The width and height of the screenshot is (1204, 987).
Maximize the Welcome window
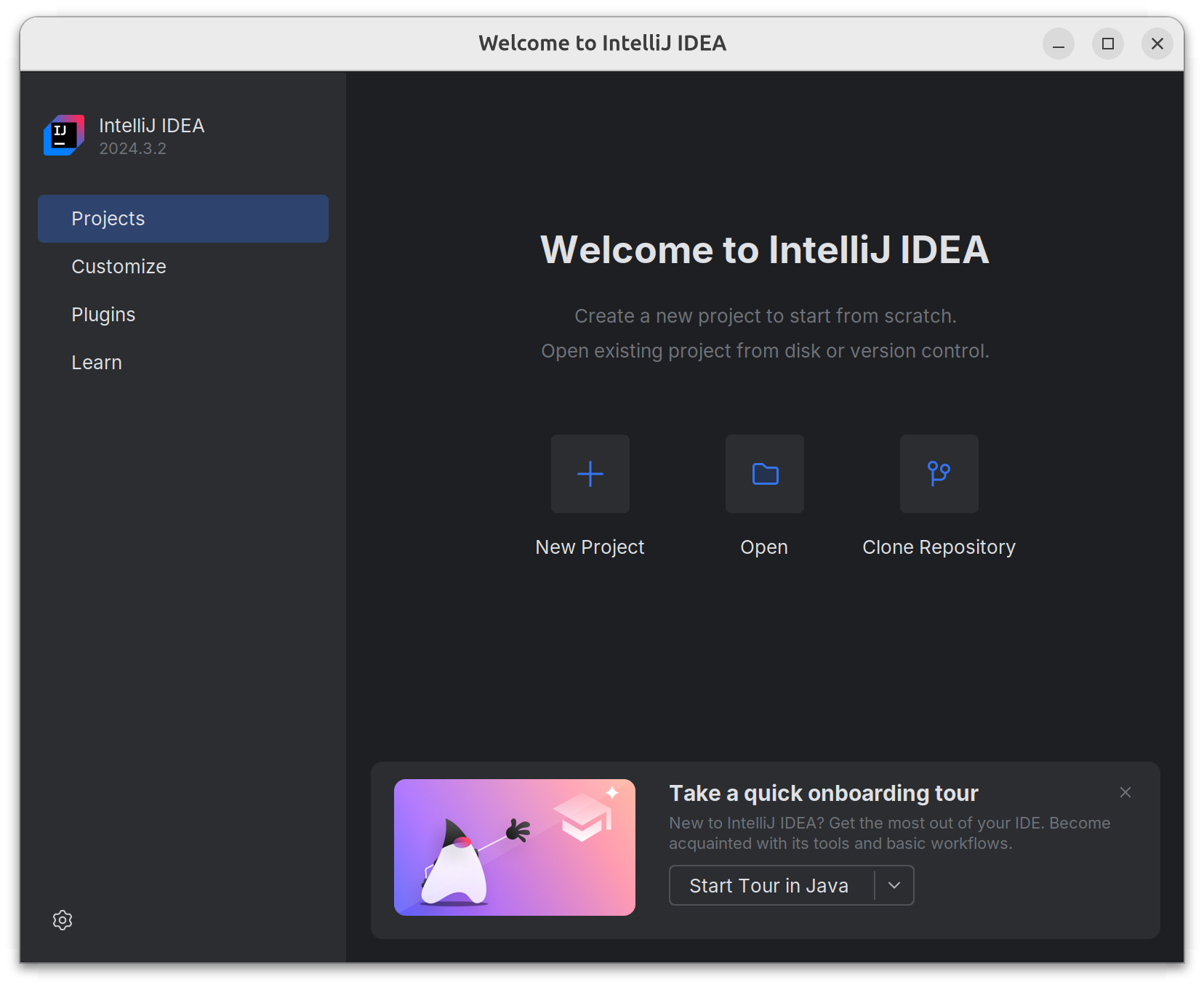pyautogui.click(x=1107, y=44)
